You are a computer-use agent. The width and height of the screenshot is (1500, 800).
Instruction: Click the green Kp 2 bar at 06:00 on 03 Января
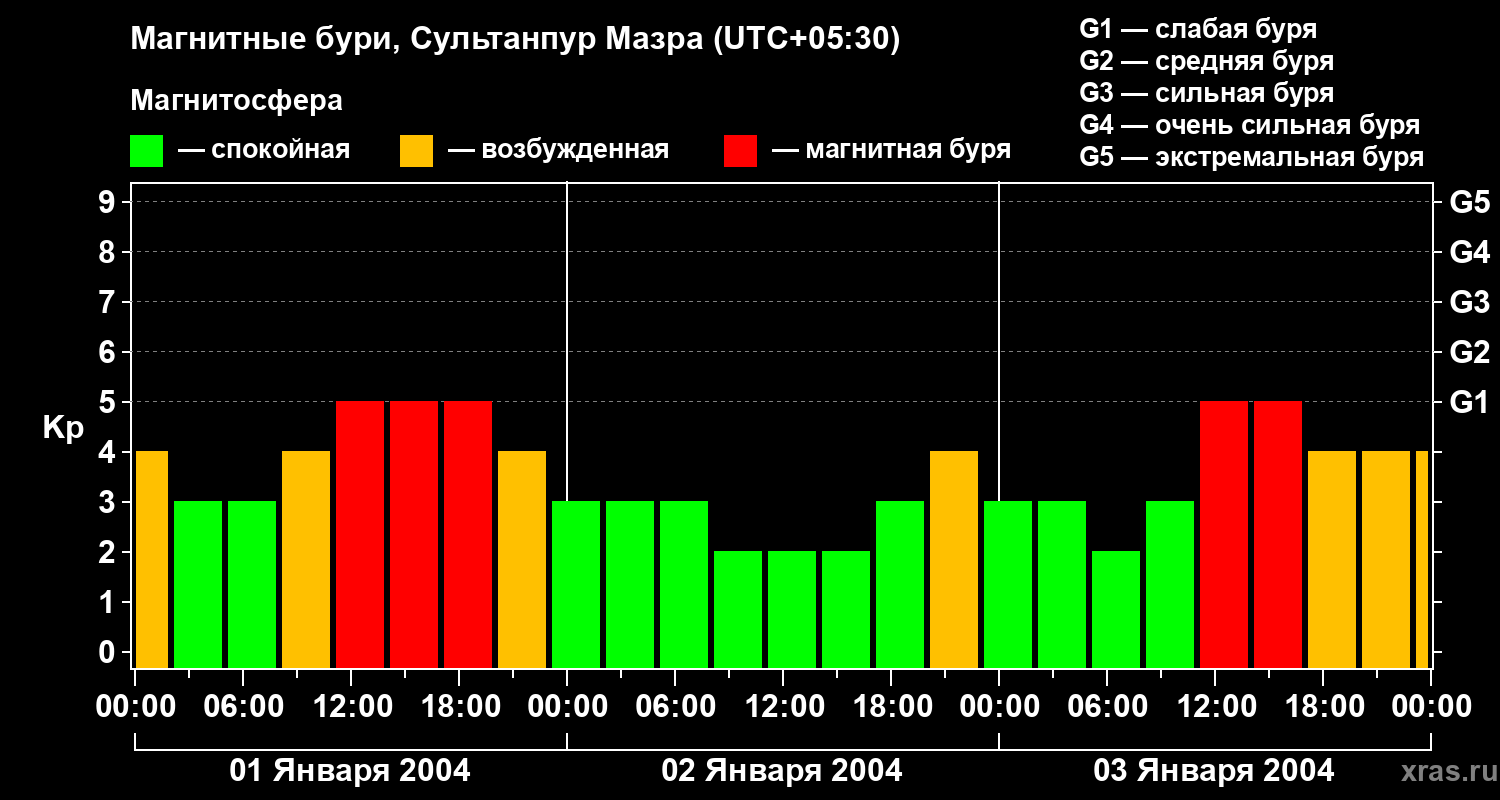pos(1116,610)
